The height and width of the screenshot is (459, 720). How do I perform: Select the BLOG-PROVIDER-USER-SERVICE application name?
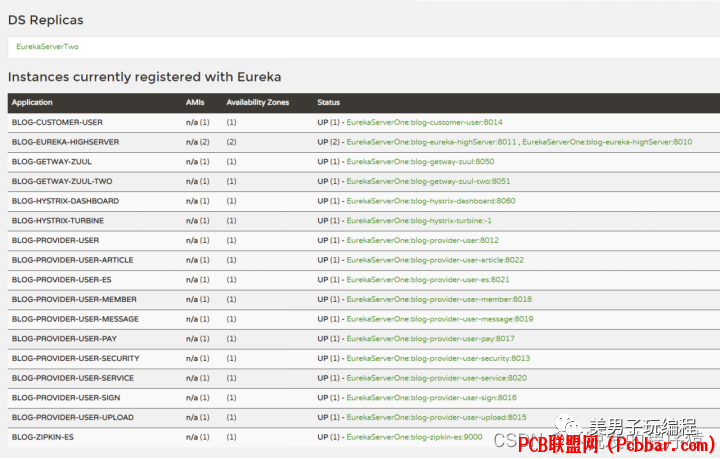pyautogui.click(x=73, y=378)
